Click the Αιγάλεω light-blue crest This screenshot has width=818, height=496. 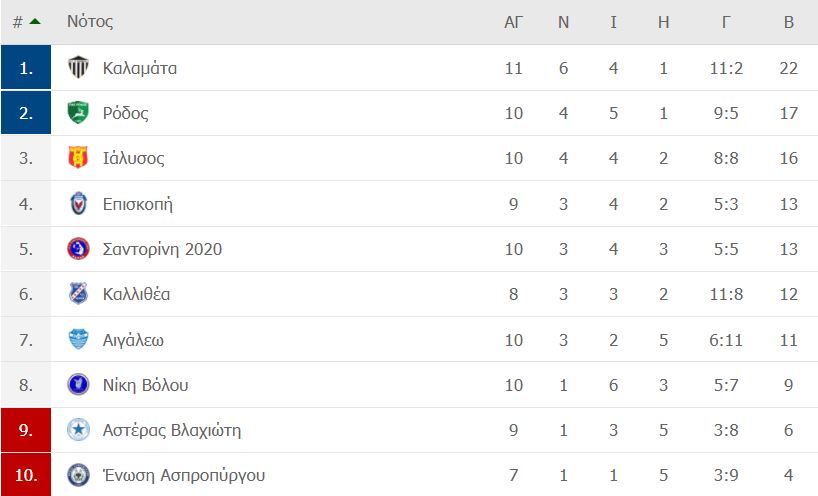[x=78, y=340]
